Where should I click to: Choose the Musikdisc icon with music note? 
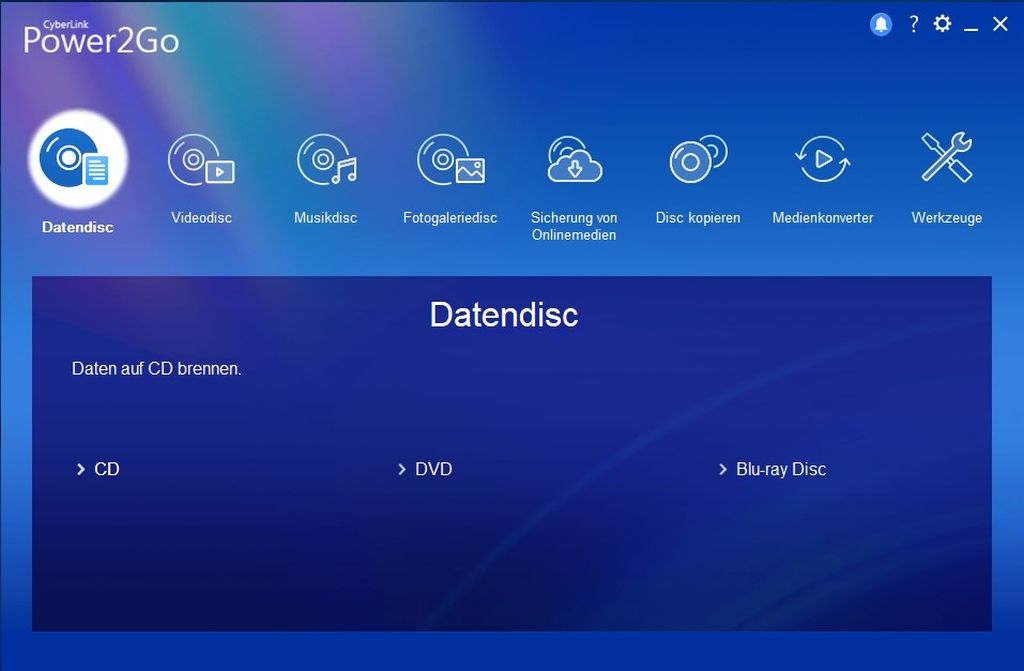point(325,160)
